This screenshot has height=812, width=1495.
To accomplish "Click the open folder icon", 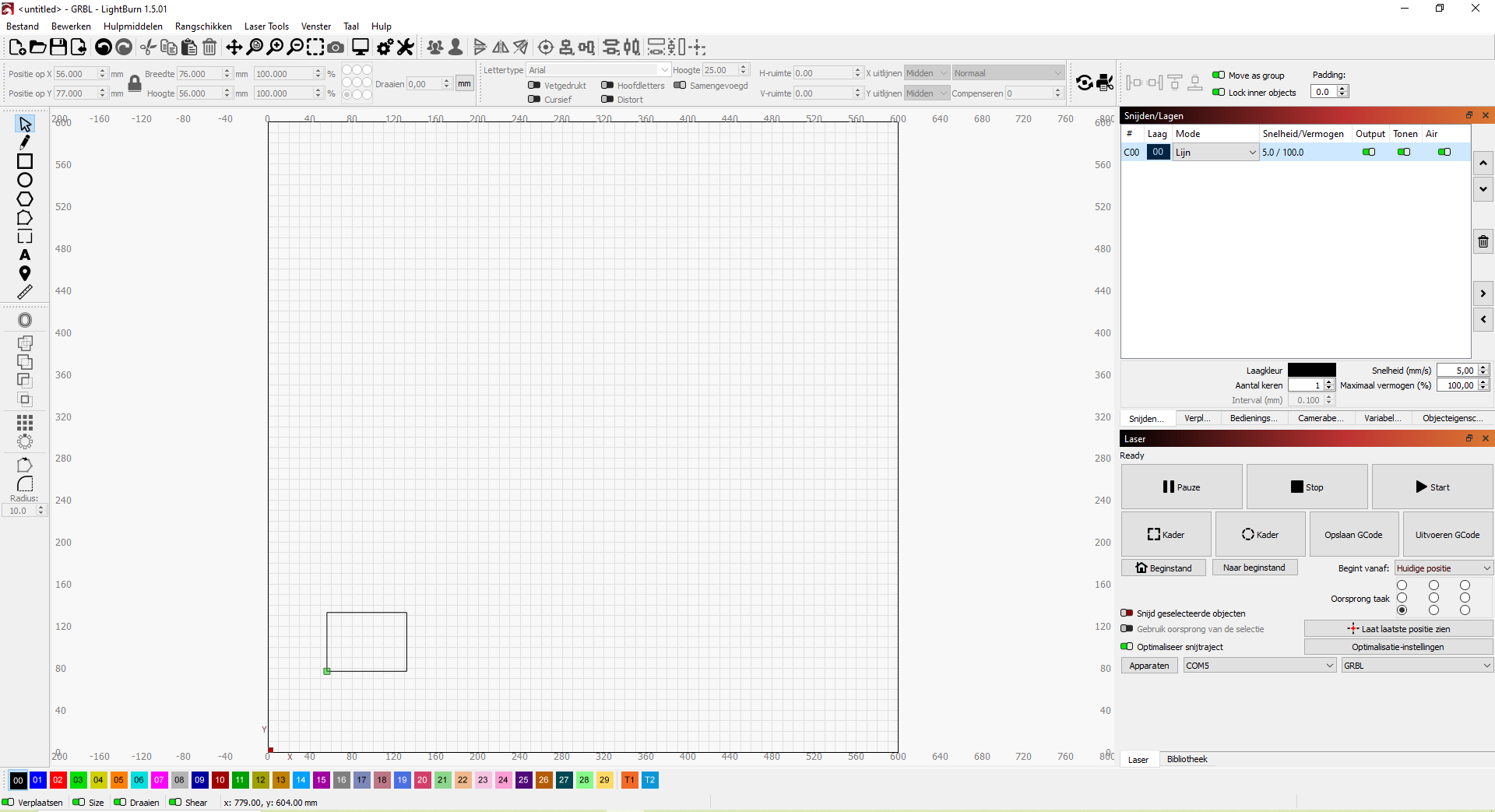I will coord(37,47).
